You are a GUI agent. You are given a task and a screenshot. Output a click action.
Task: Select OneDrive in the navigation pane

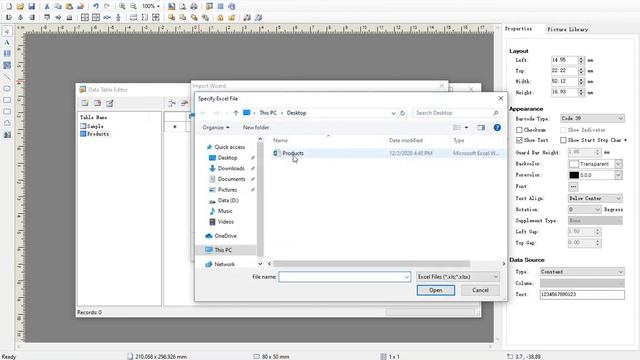pos(225,236)
